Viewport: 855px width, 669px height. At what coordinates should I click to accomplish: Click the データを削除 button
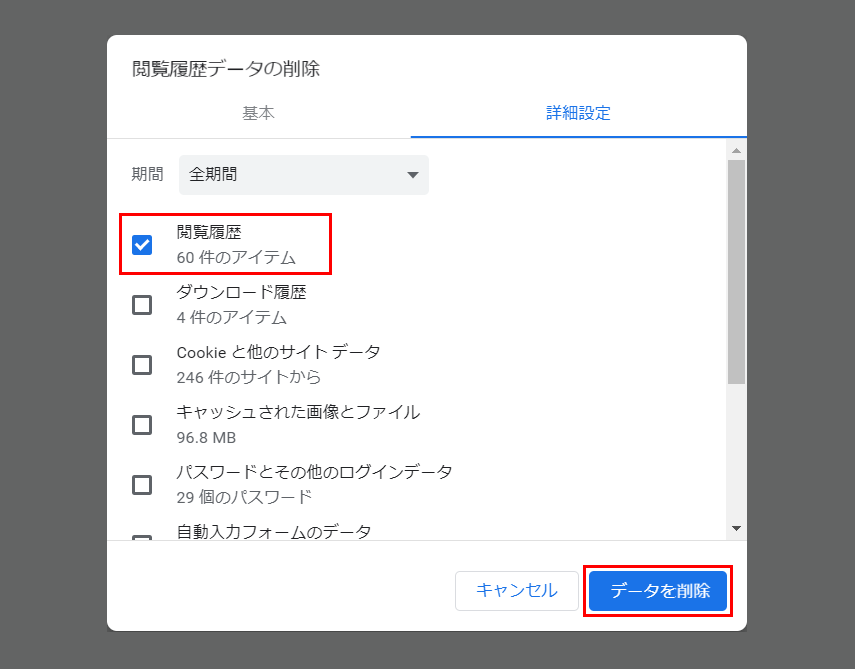point(658,591)
